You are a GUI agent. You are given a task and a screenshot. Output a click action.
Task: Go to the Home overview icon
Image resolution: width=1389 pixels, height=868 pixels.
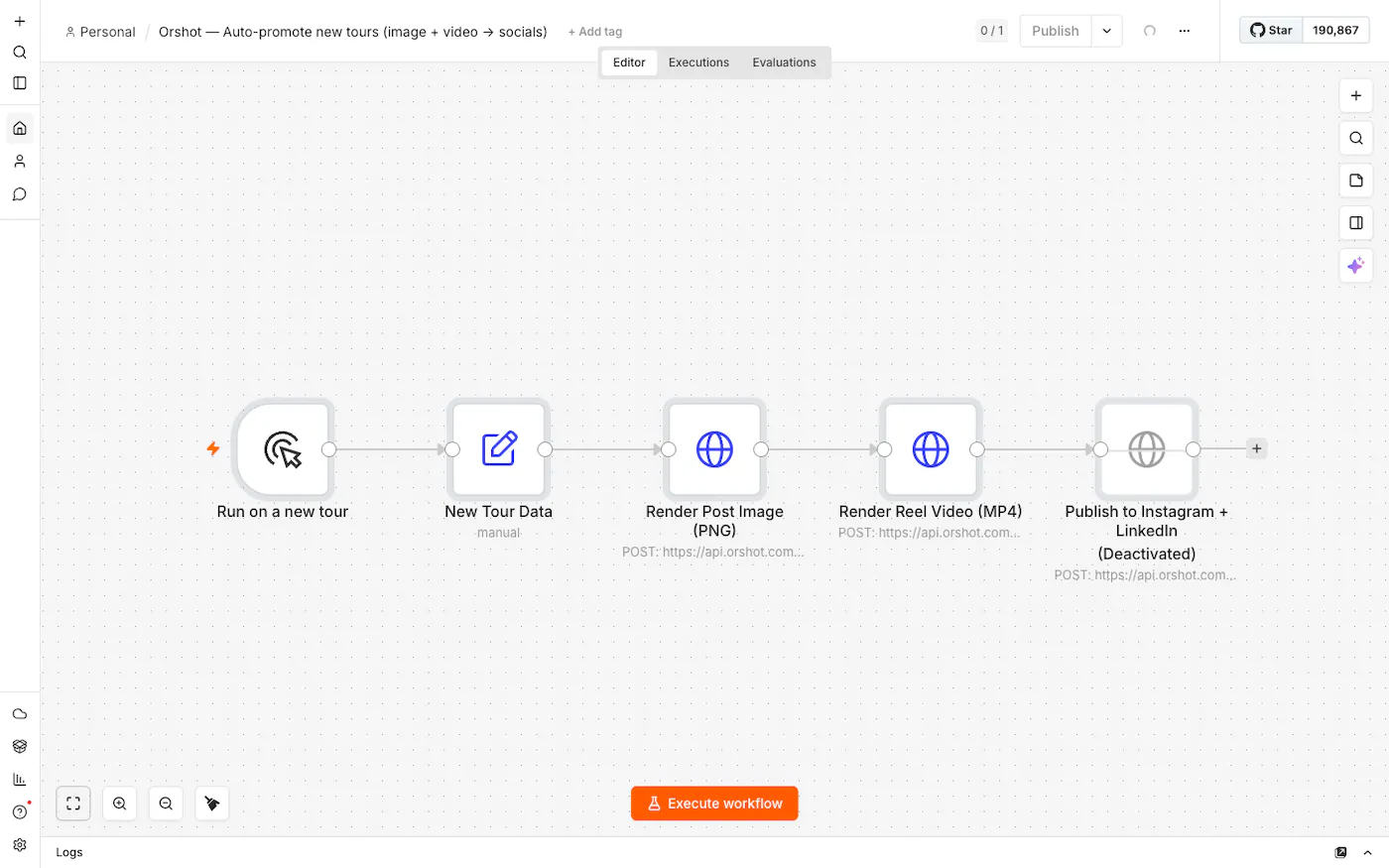pos(20,128)
